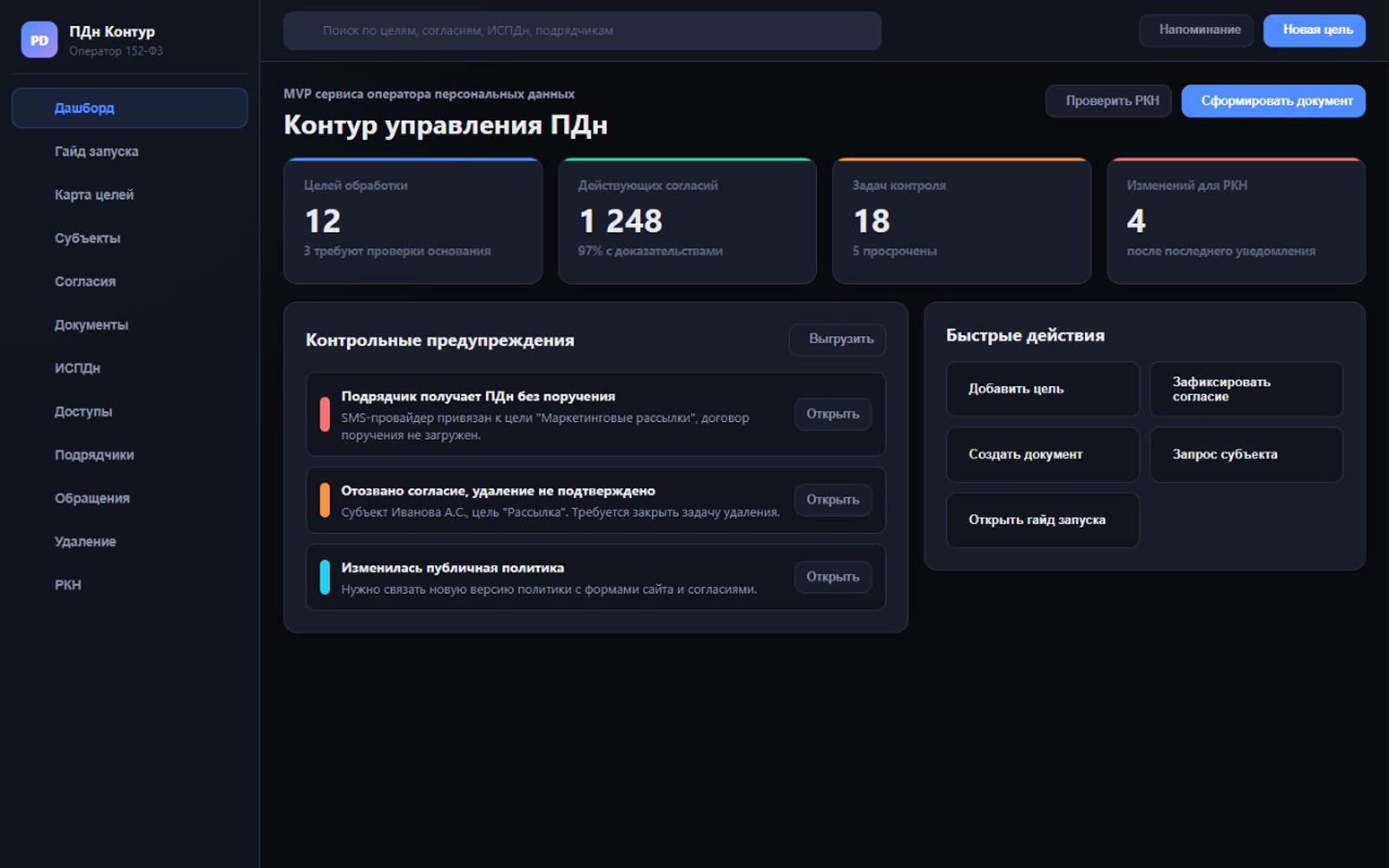Select Обращения sidebar item
Image resolution: width=1389 pixels, height=868 pixels.
(x=129, y=498)
